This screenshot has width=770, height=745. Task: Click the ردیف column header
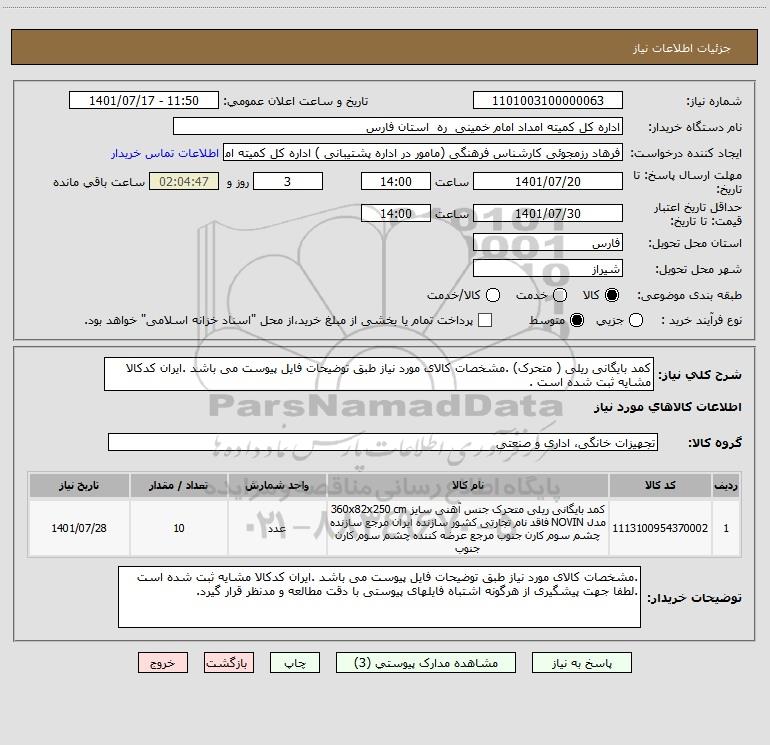tap(726, 485)
